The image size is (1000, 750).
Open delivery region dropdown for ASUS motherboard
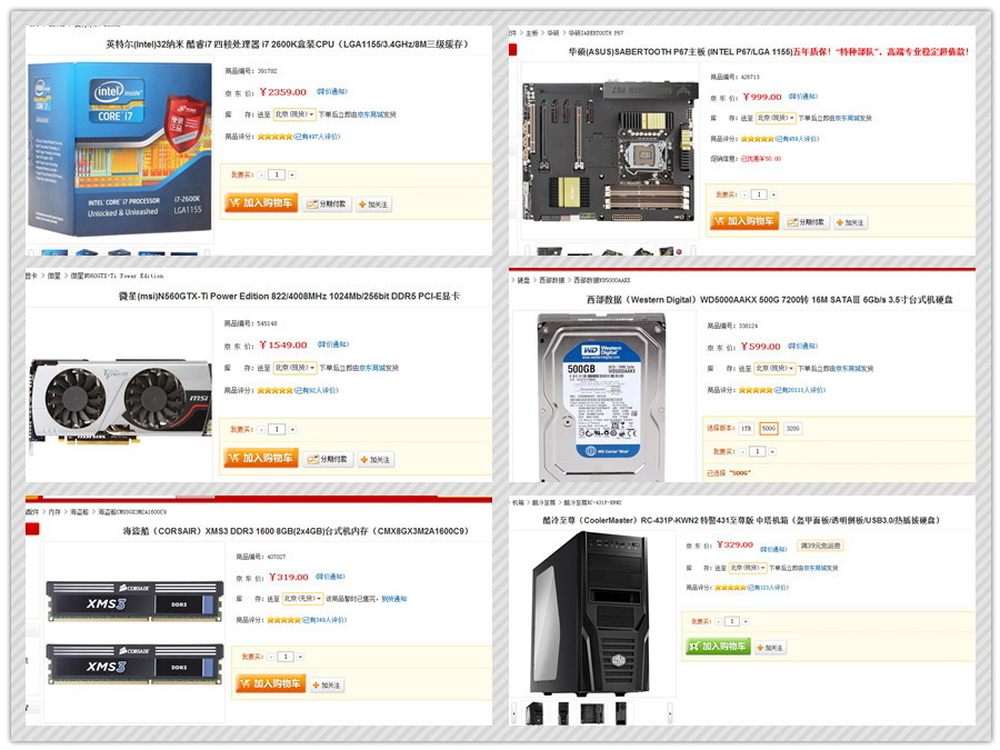[x=776, y=118]
